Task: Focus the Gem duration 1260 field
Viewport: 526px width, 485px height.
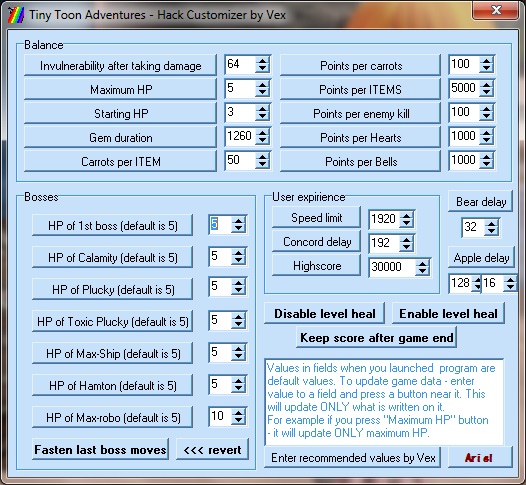Action: coord(241,137)
